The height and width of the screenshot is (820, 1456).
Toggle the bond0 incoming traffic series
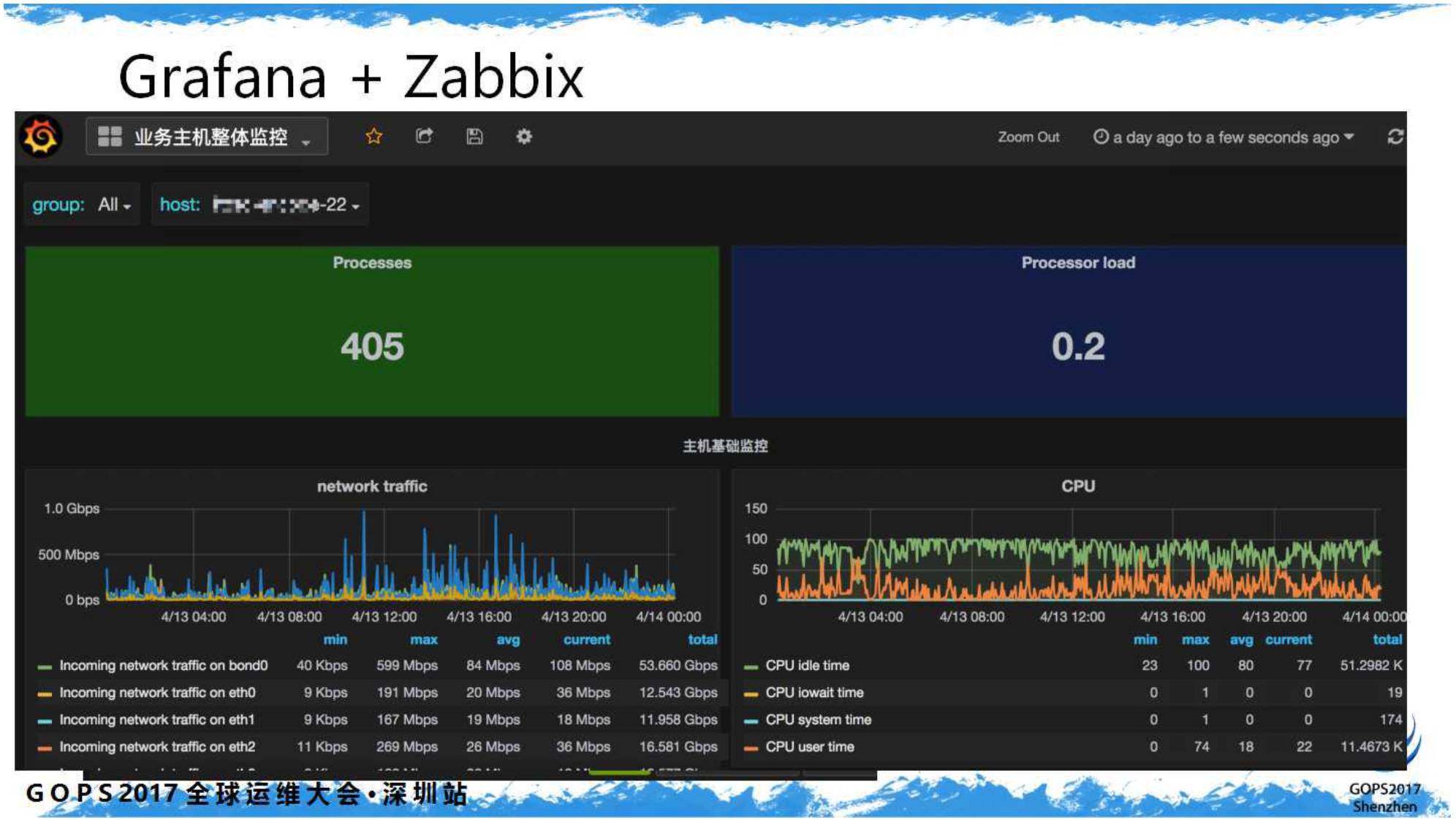pos(164,666)
